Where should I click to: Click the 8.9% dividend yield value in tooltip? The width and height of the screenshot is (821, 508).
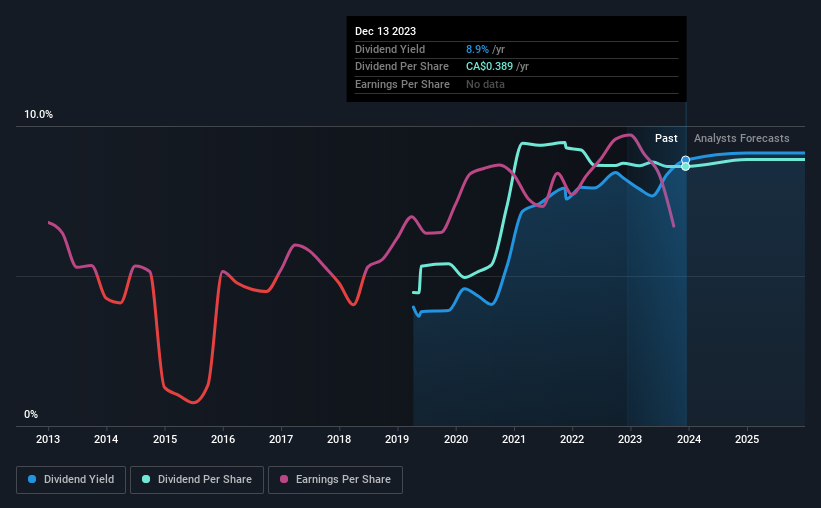click(478, 49)
